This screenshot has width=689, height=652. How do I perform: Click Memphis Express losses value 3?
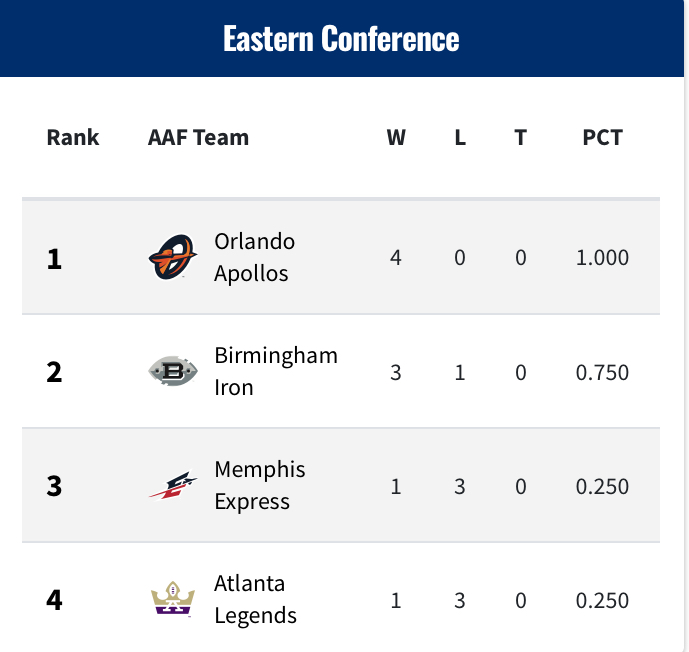[x=460, y=486]
